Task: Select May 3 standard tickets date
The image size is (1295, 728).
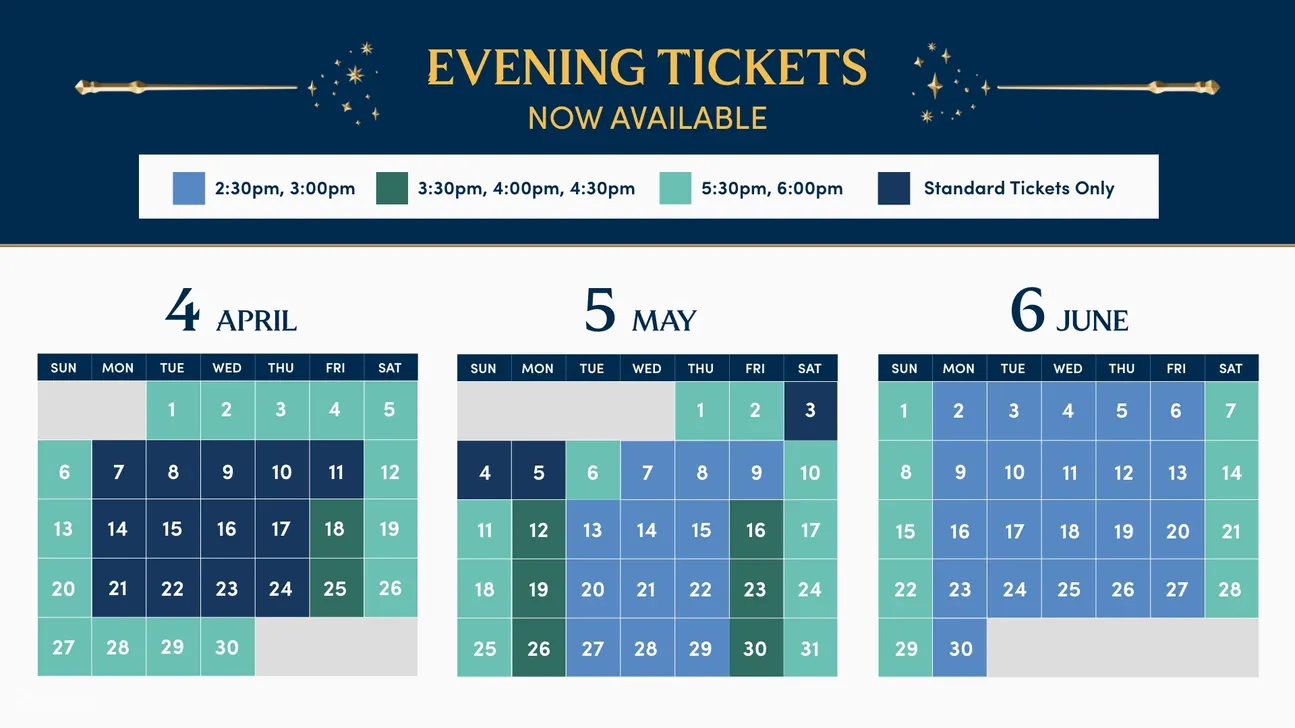Action: coord(810,410)
